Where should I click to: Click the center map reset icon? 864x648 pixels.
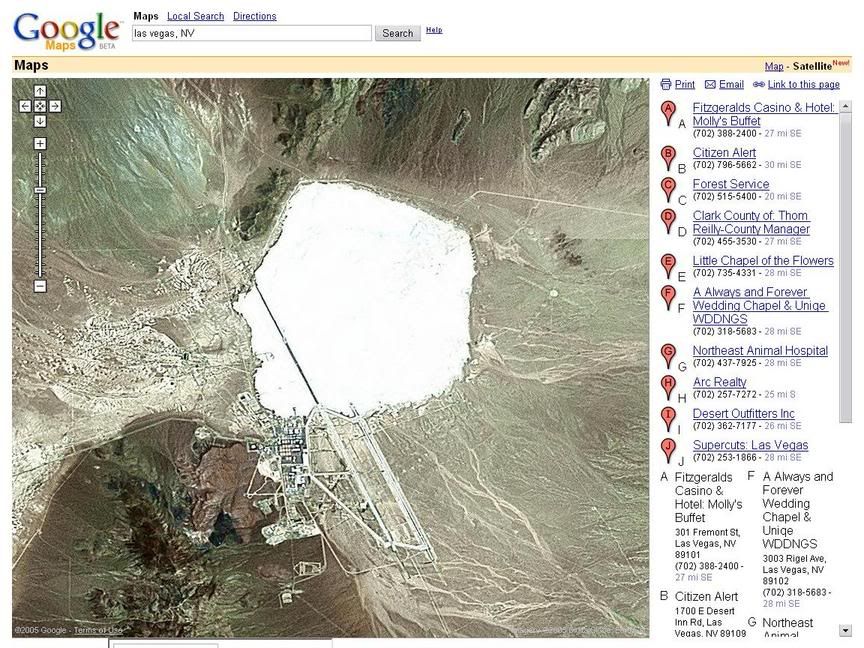click(40, 106)
